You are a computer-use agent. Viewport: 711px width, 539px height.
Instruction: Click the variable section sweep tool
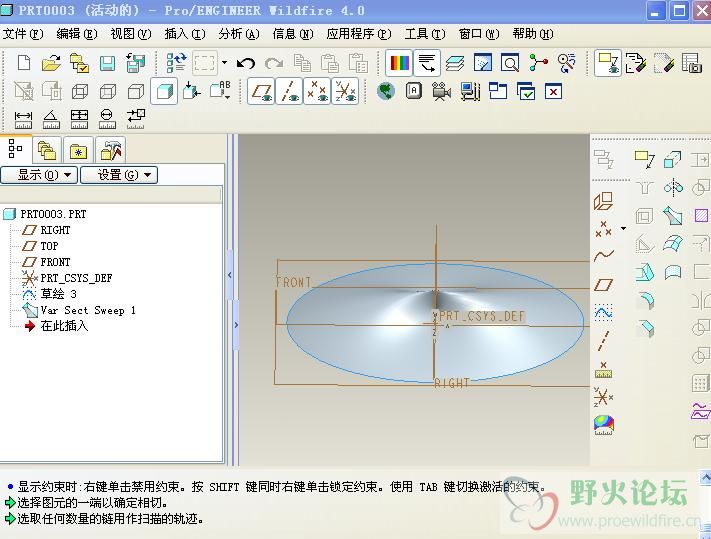pyautogui.click(x=673, y=216)
